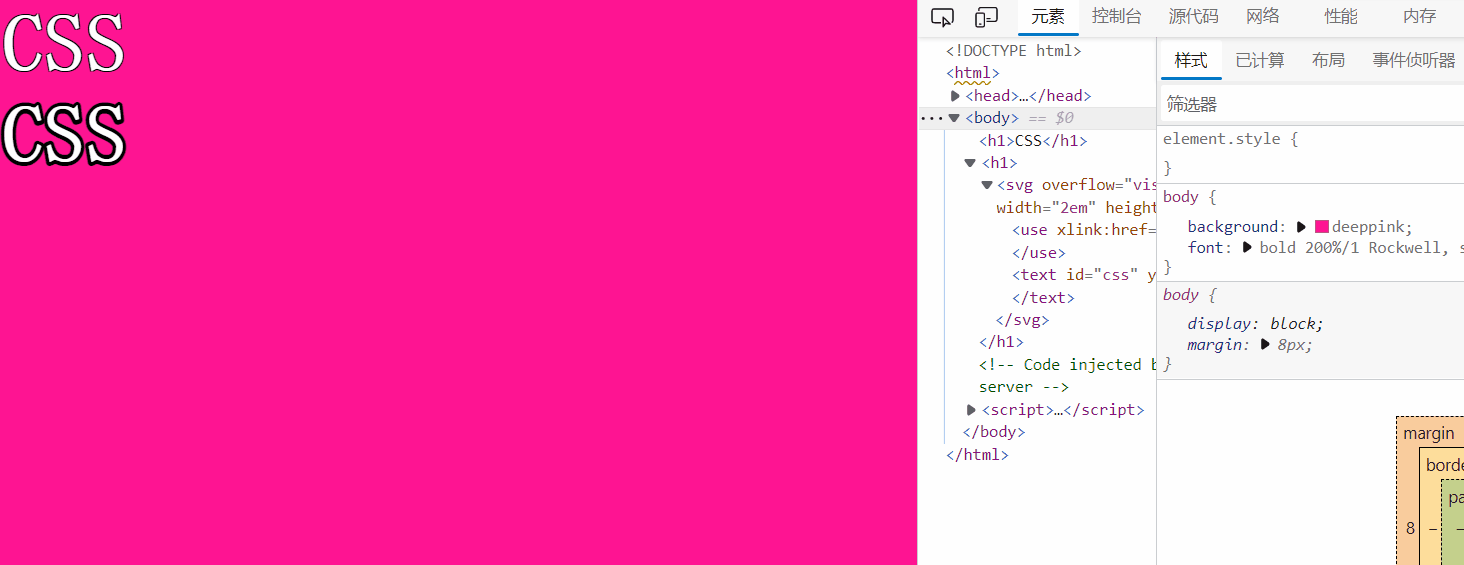Select the 样式 sidebar tab

(x=1191, y=60)
